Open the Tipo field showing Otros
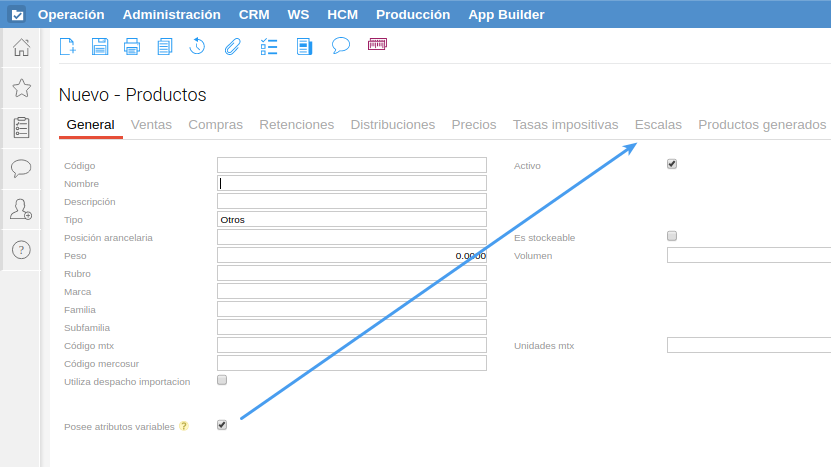831x467 pixels. pyautogui.click(x=351, y=219)
